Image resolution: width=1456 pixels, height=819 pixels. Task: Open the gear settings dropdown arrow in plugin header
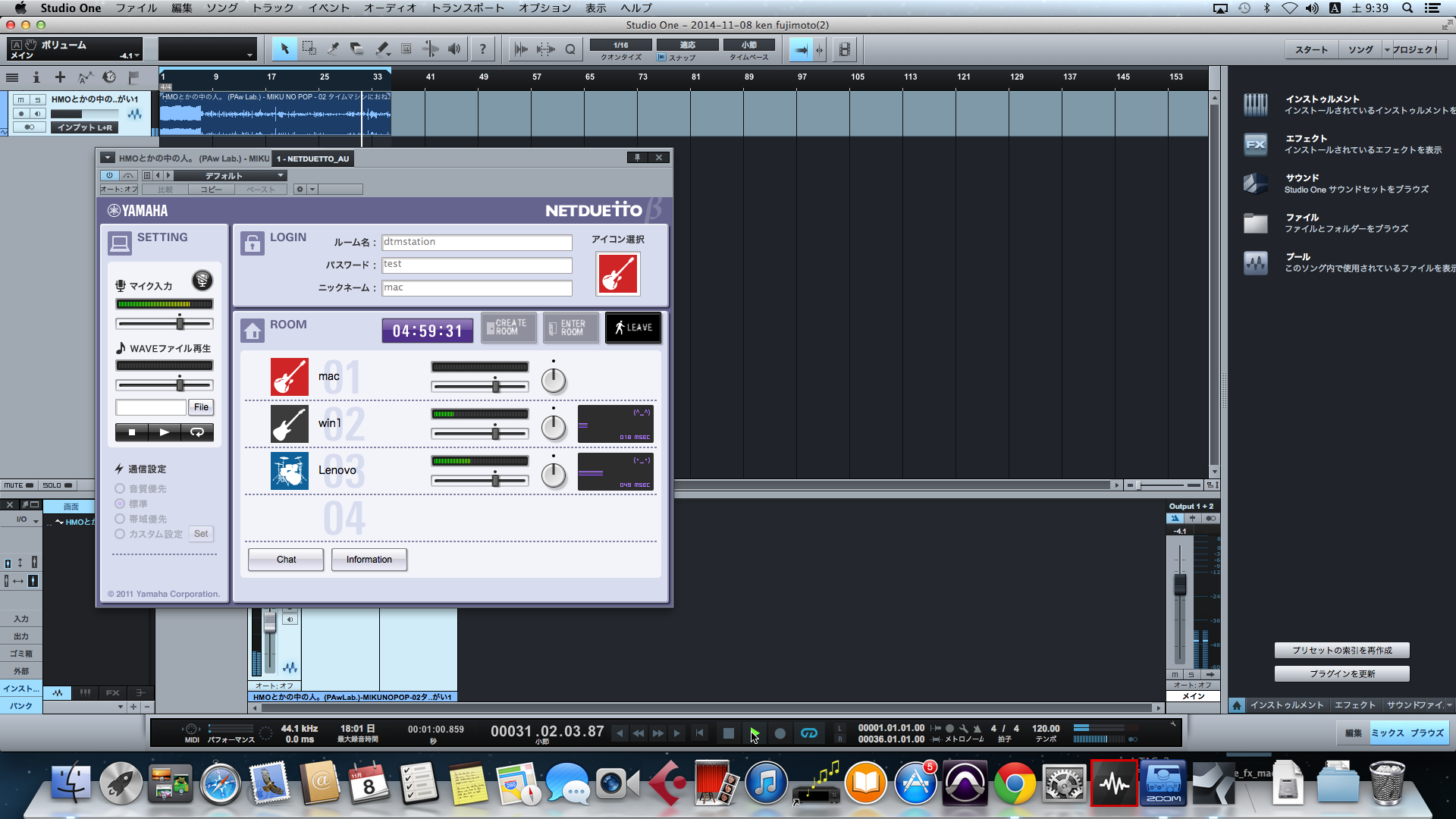(312, 190)
